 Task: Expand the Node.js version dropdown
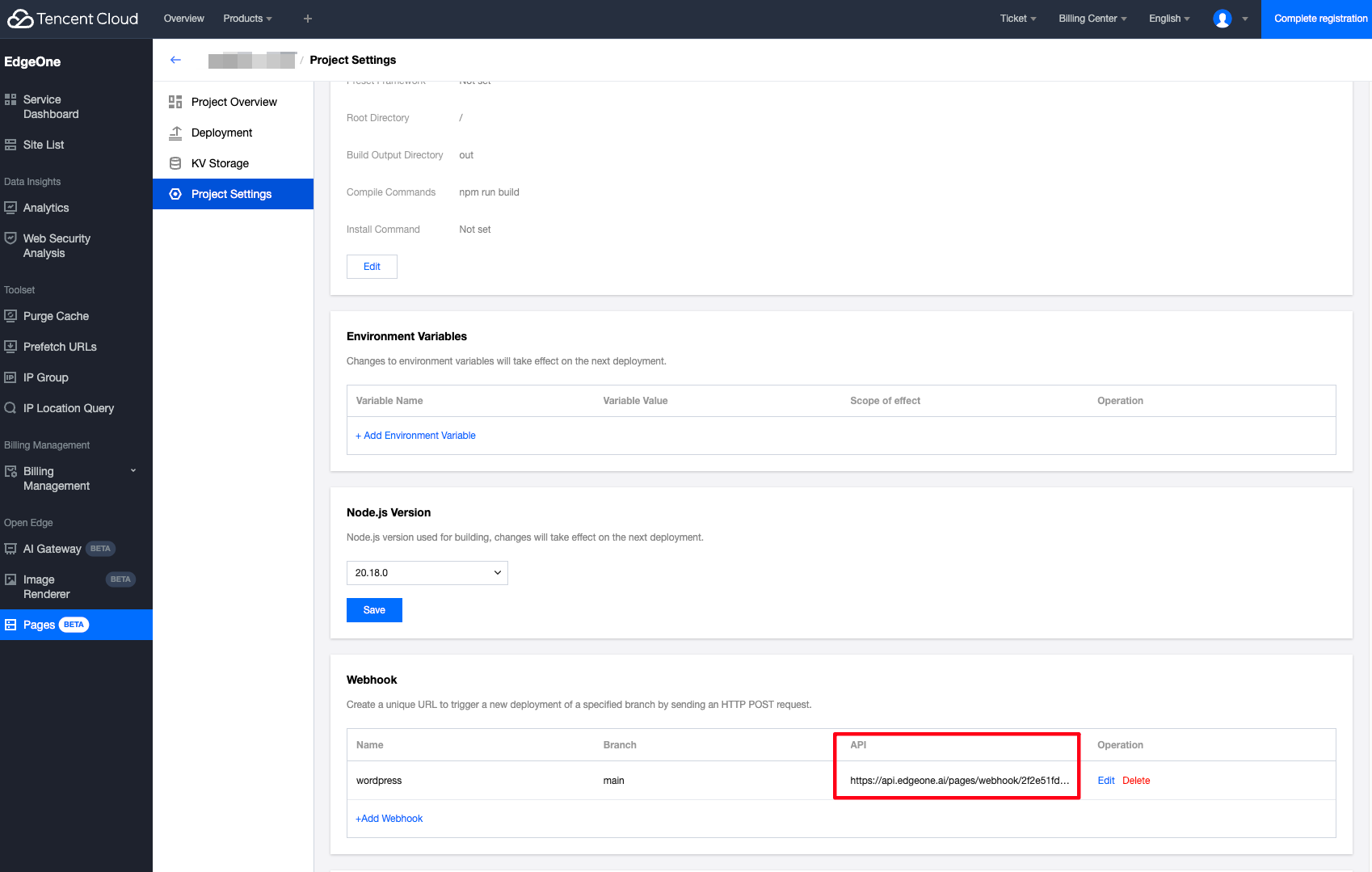point(427,573)
